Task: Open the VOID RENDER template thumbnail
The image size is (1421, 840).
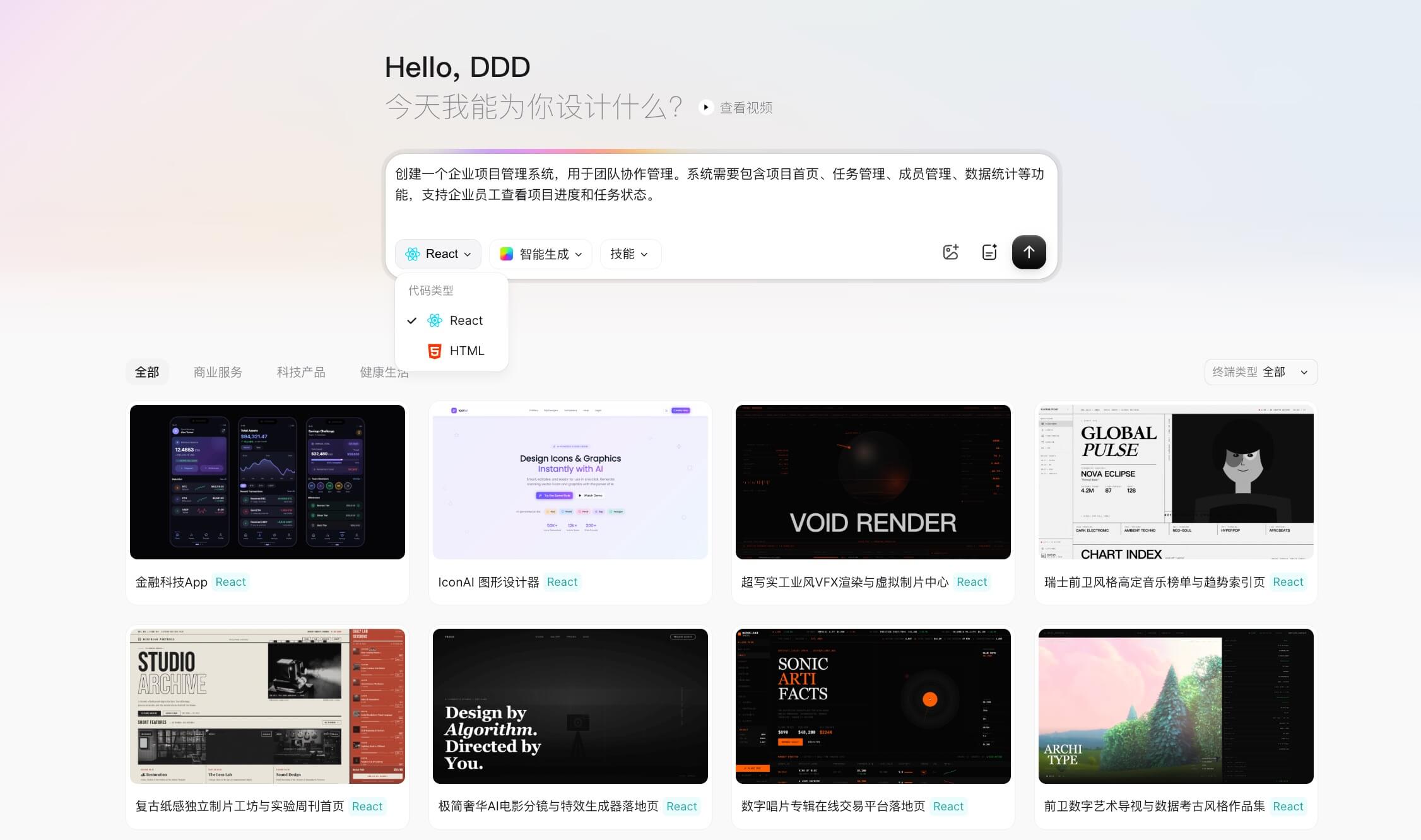Action: (x=873, y=482)
